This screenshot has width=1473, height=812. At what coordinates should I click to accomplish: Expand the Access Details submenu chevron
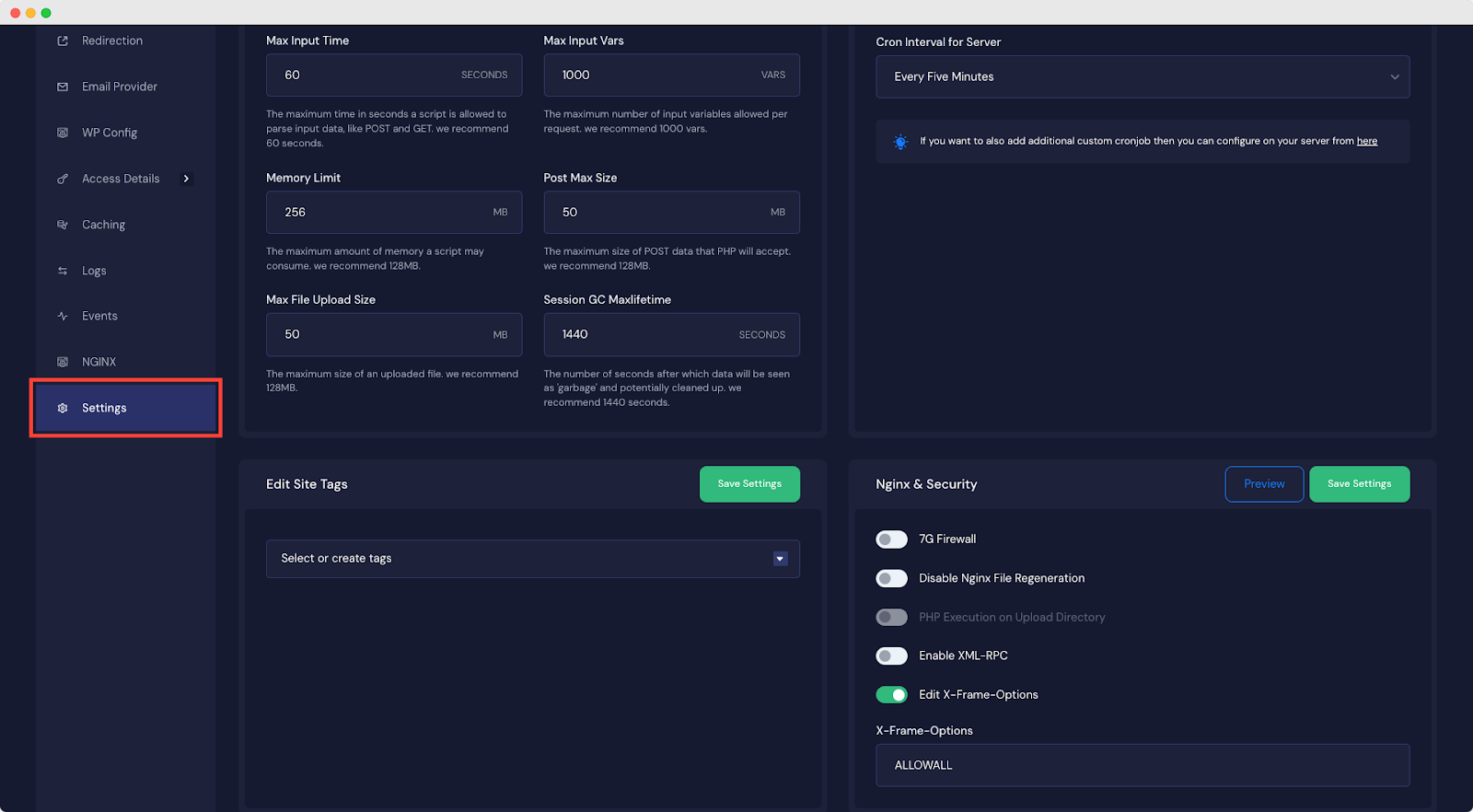(x=186, y=179)
